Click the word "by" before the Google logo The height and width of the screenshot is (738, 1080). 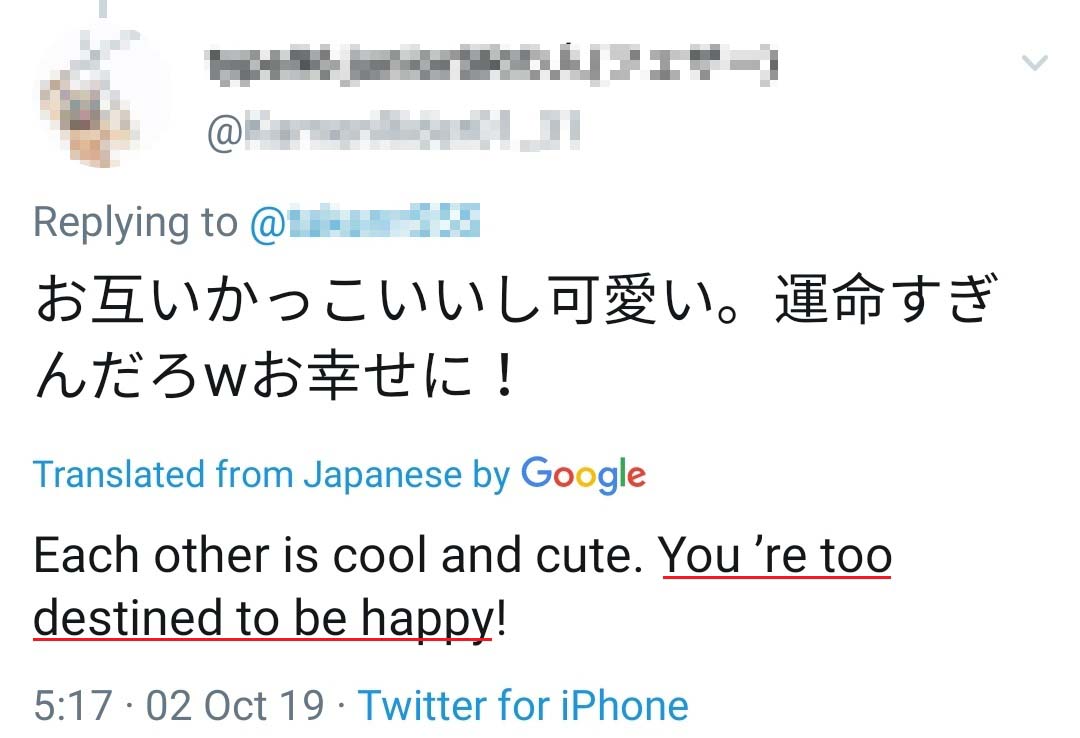pos(491,474)
